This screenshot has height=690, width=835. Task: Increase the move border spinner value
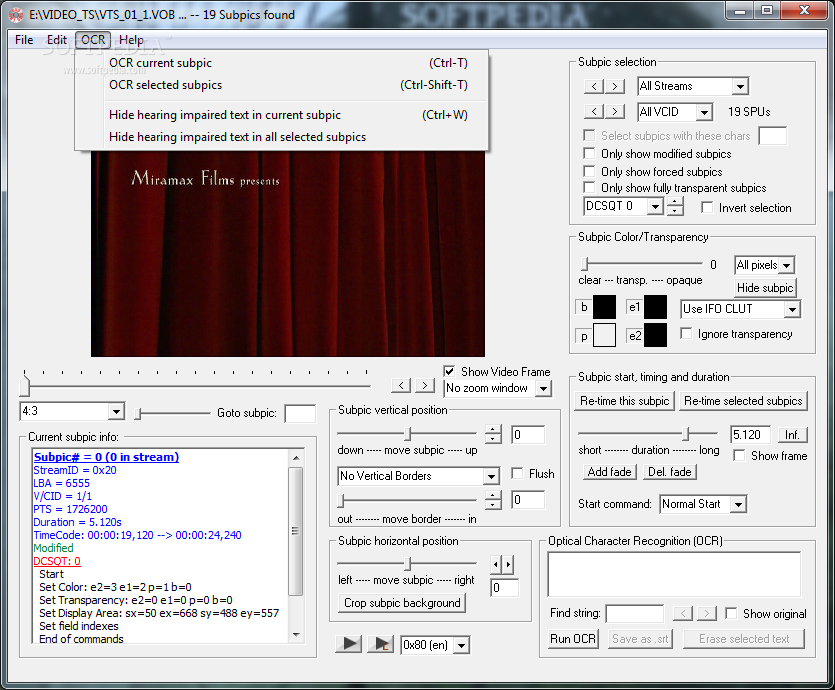[x=493, y=495]
